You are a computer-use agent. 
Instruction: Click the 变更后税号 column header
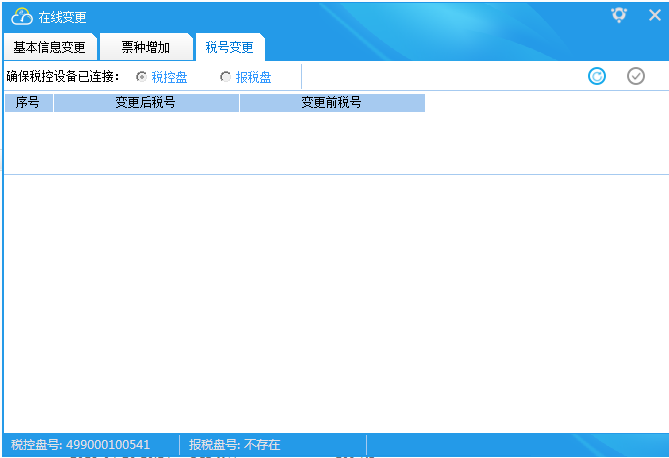click(146, 103)
